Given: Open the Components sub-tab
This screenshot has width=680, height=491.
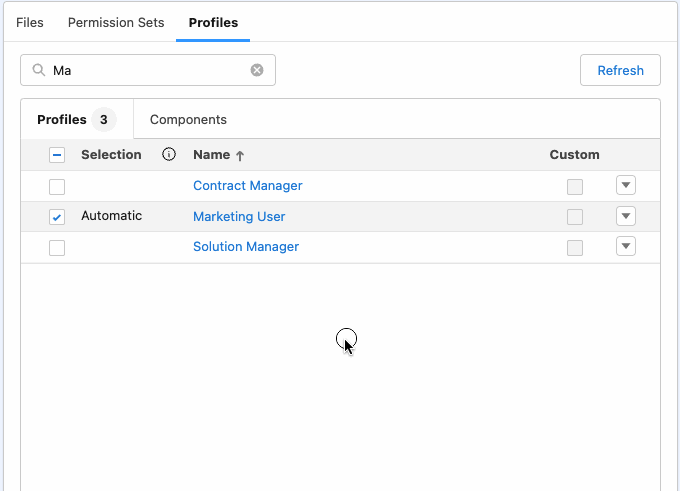Looking at the screenshot, I should (188, 120).
